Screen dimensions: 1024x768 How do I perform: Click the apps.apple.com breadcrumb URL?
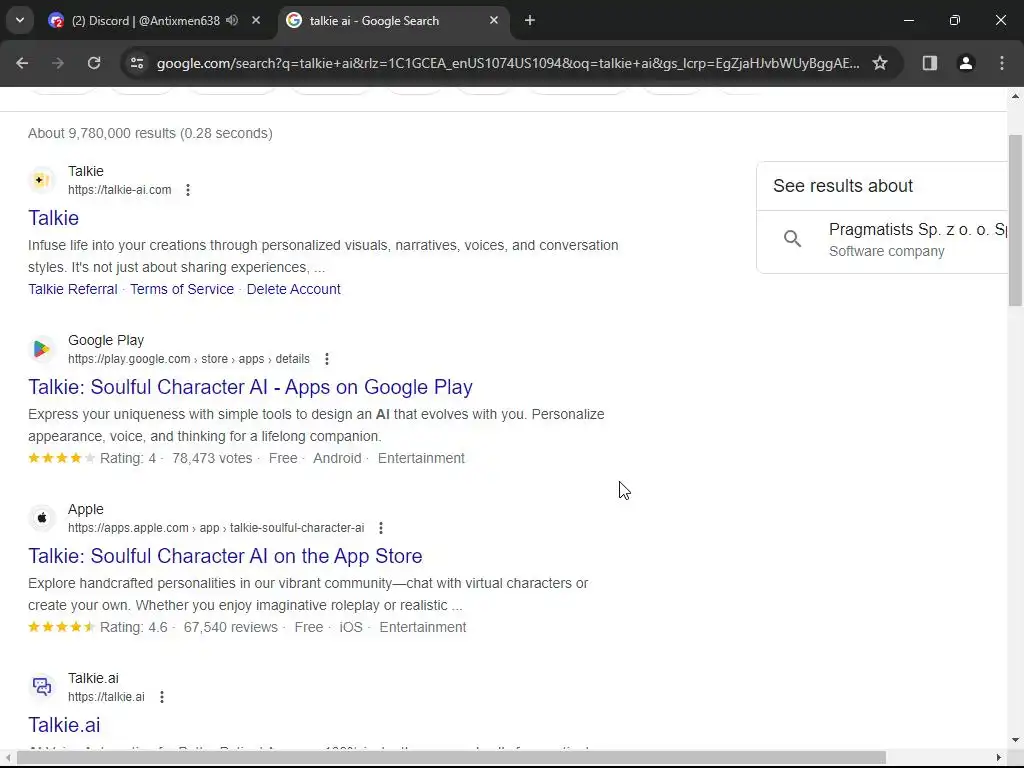coord(216,528)
